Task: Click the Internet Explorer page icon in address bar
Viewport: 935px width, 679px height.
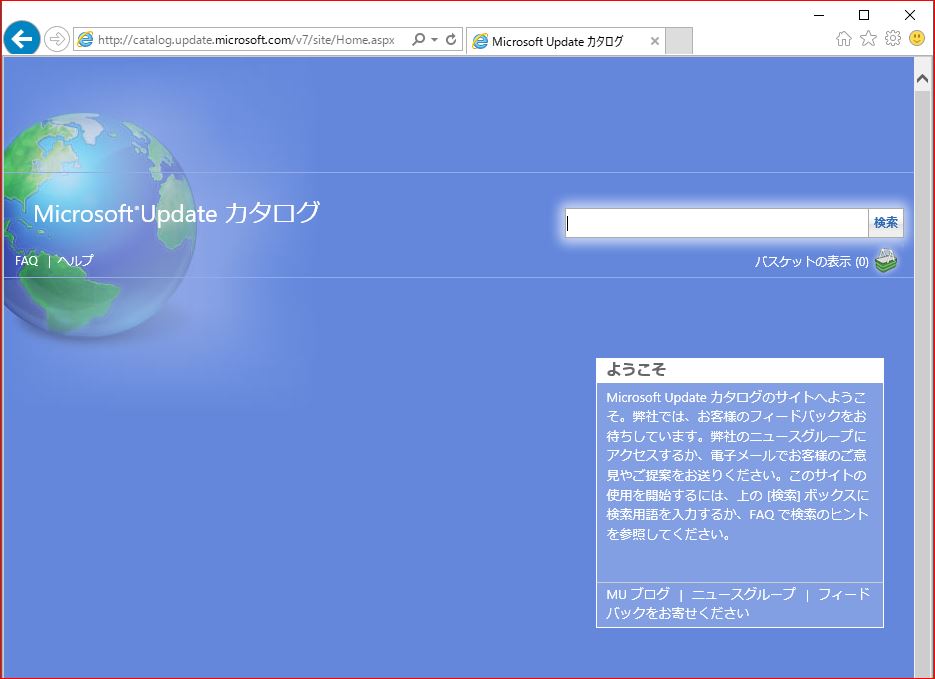Action: (85, 40)
